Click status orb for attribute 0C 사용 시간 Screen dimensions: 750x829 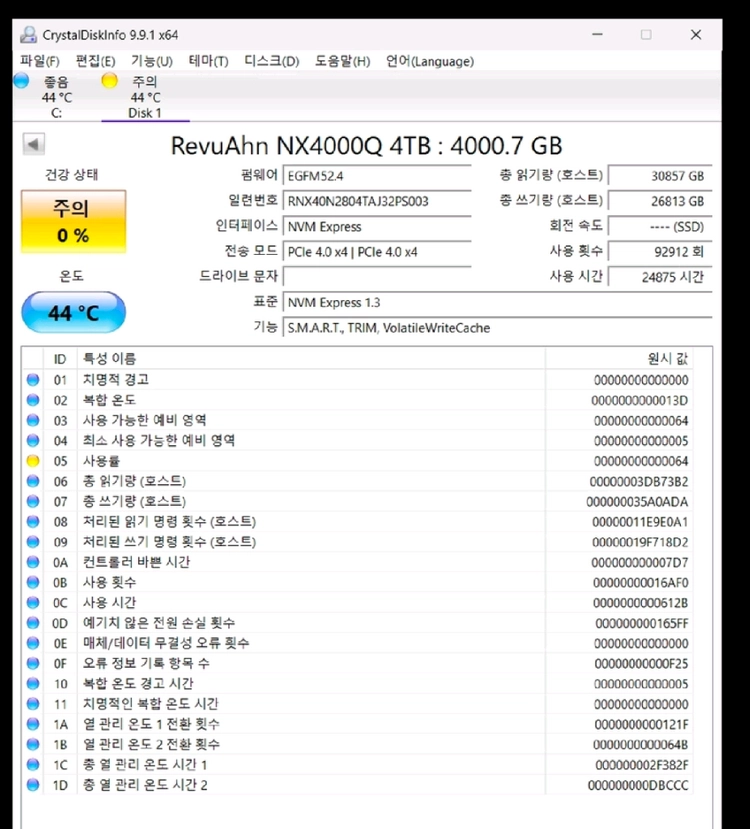click(x=33, y=603)
